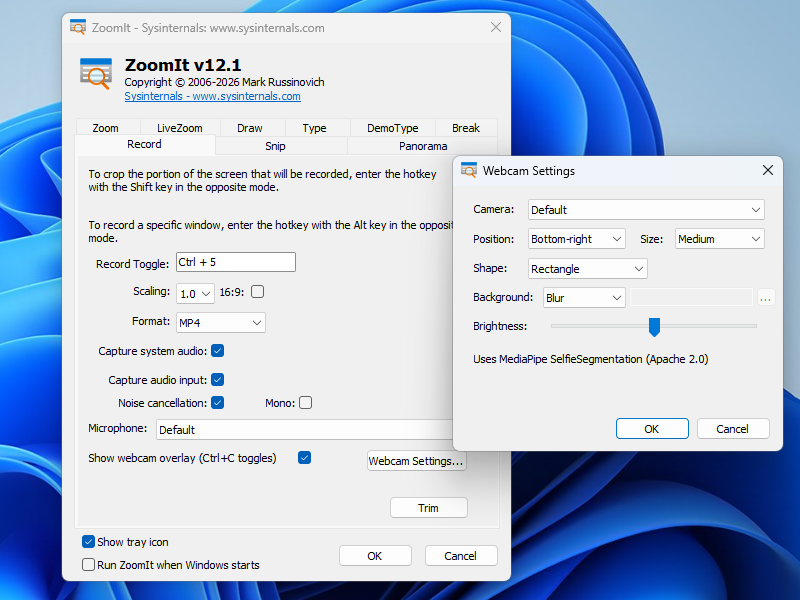Click the MediaPipe SelfieSegmentation license text
This screenshot has width=800, height=600.
(x=590, y=359)
